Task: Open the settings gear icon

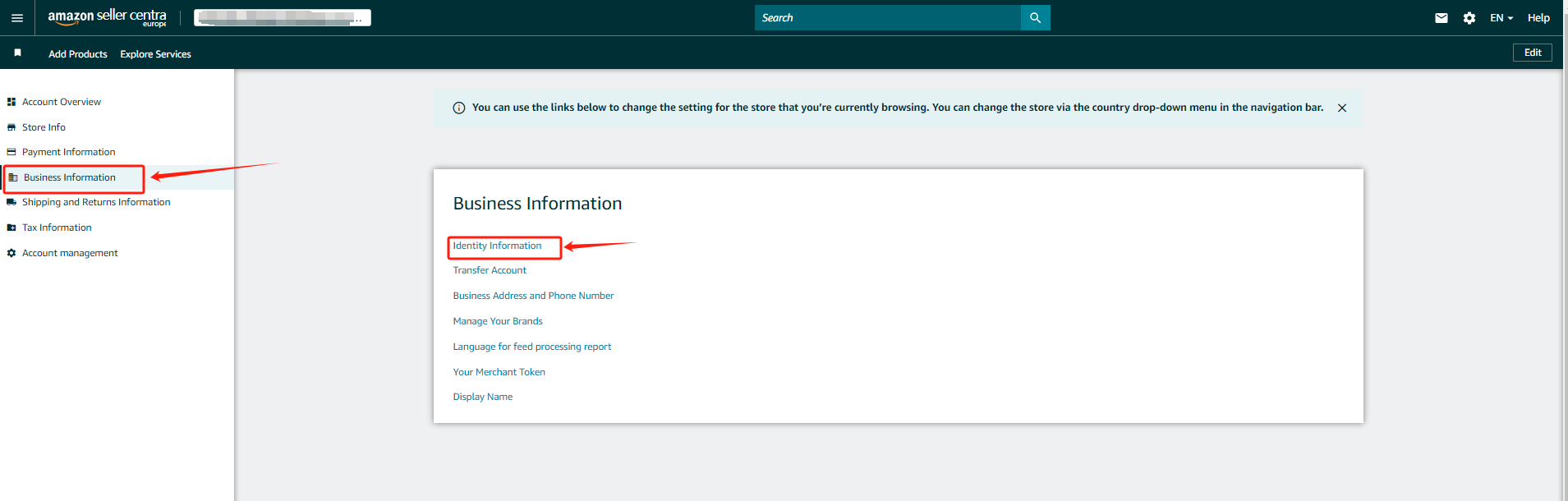Action: point(1469,17)
